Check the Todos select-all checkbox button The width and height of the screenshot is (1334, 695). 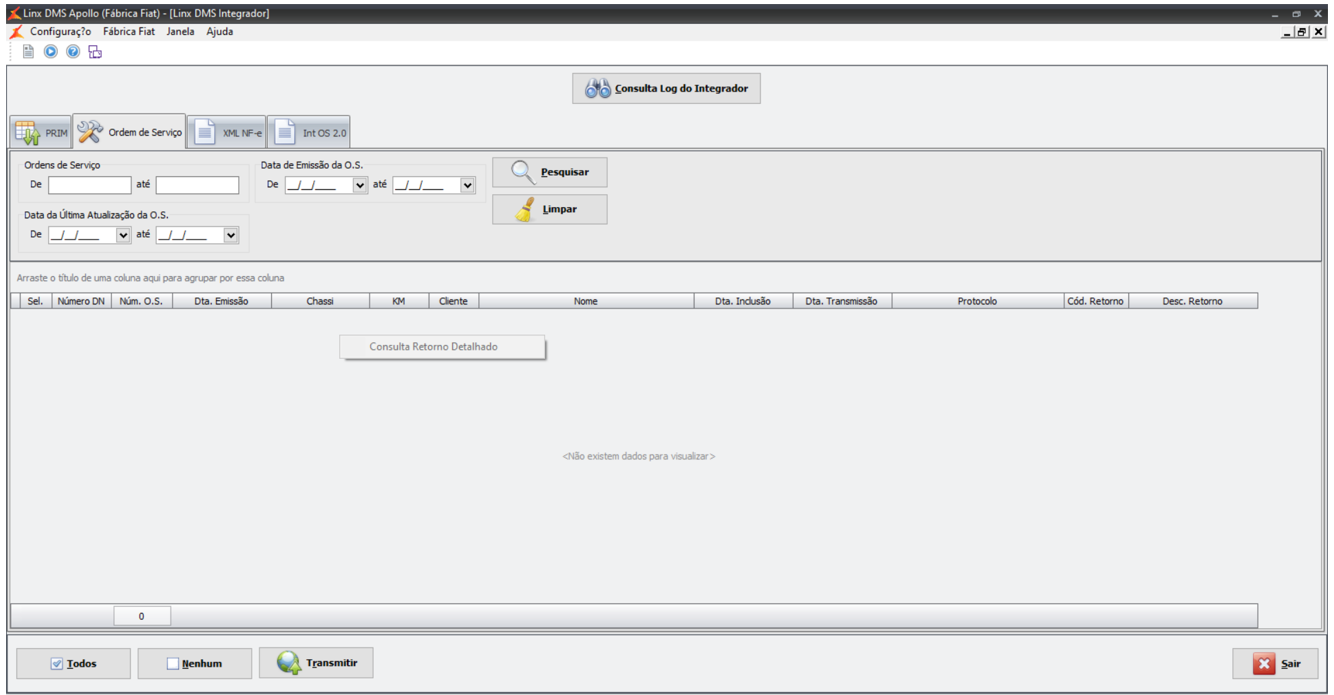point(73,664)
